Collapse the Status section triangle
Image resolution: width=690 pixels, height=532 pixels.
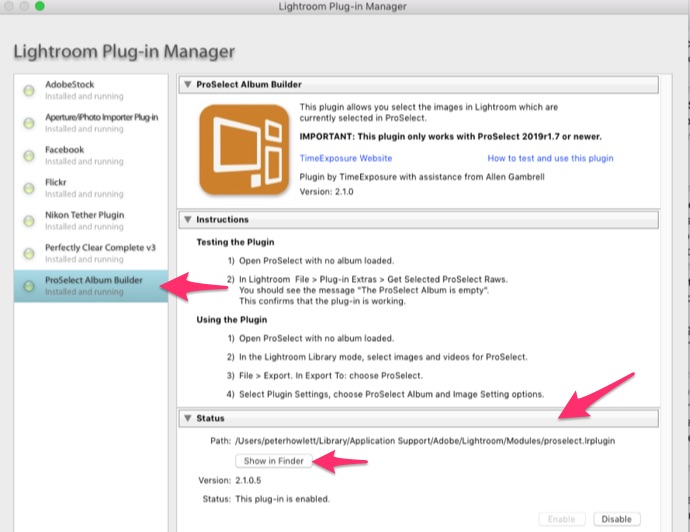coord(188,418)
